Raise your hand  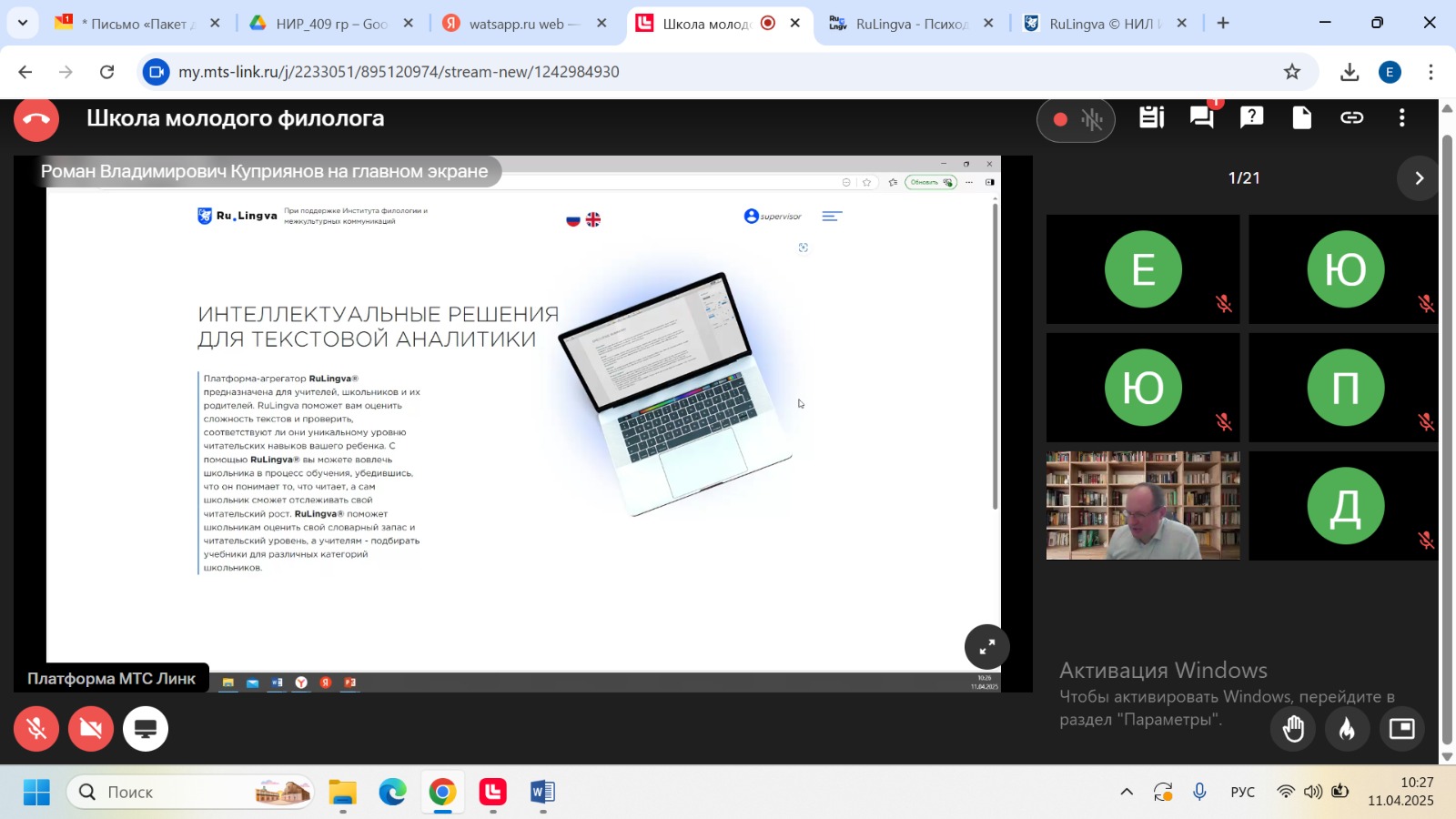1293,729
